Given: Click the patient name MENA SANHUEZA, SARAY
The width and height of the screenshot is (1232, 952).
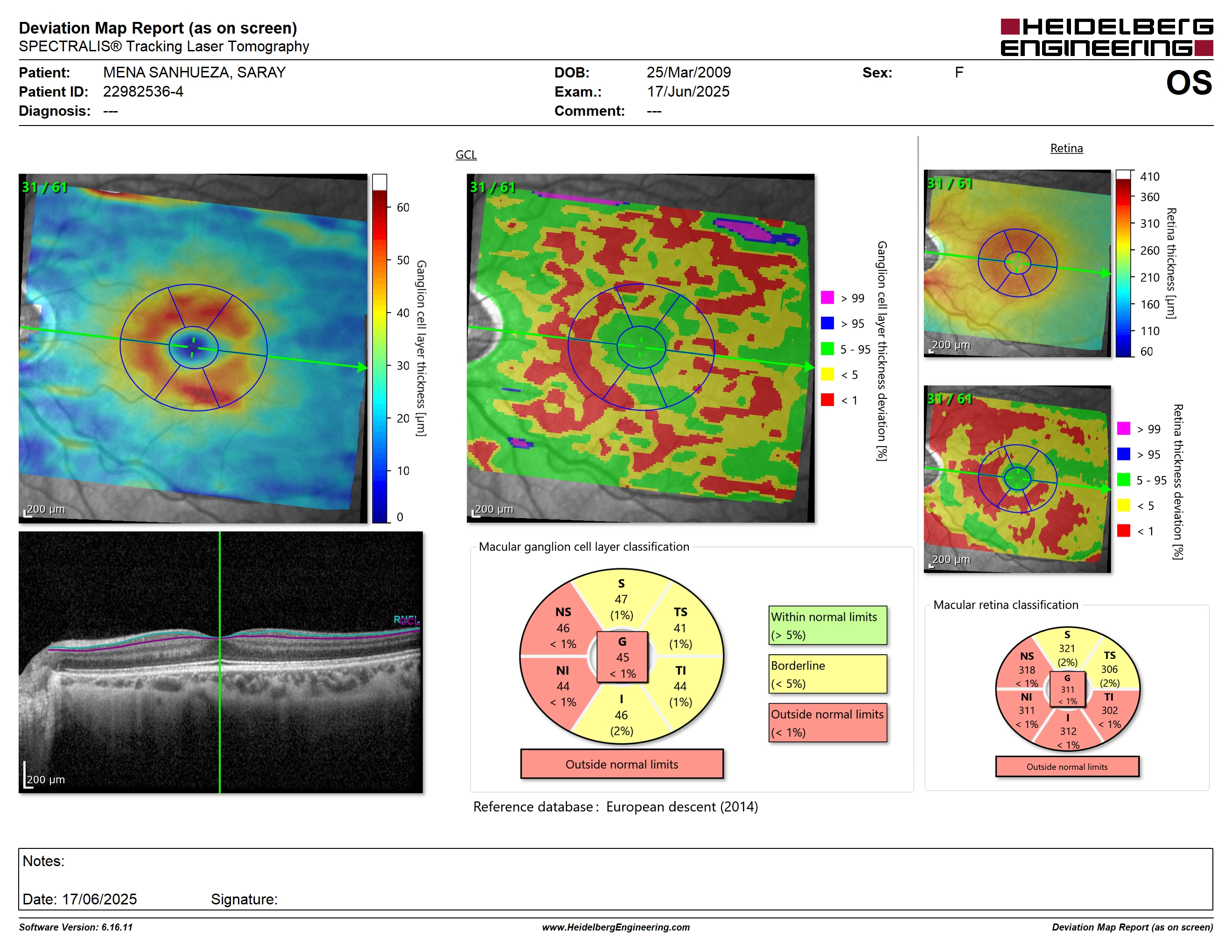Looking at the screenshot, I should point(194,73).
